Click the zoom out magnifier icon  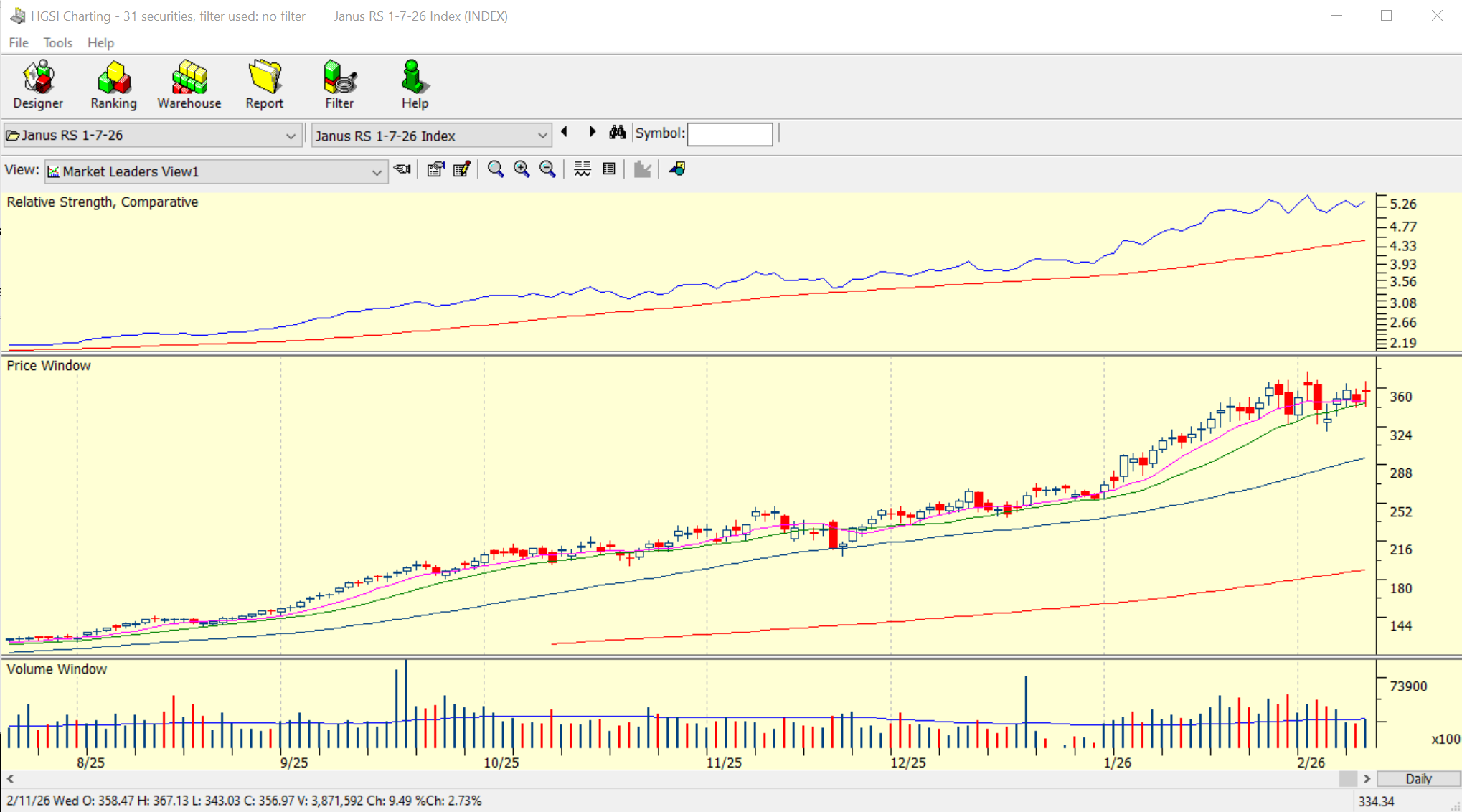coord(547,169)
